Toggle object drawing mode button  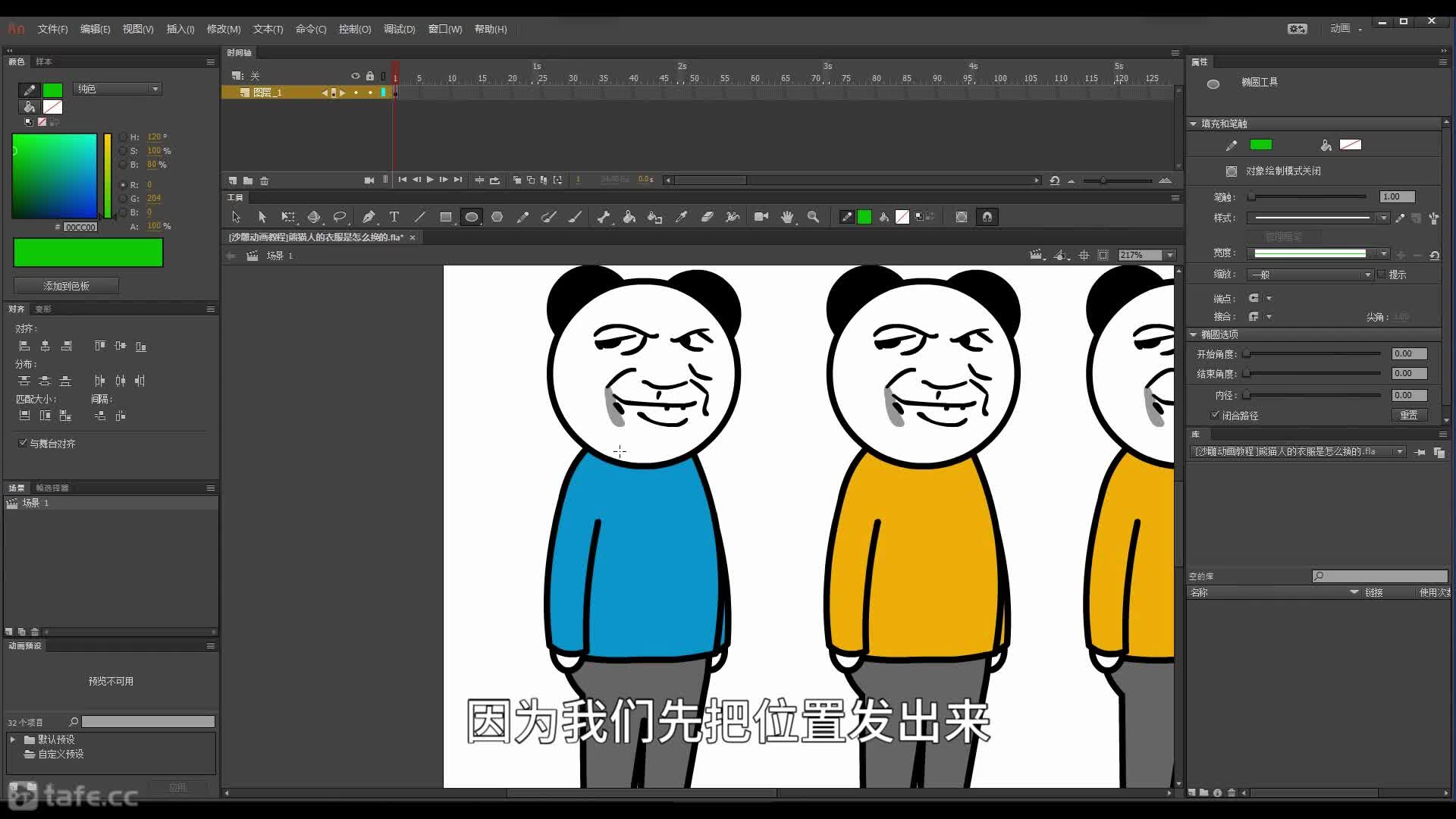(x=1232, y=171)
